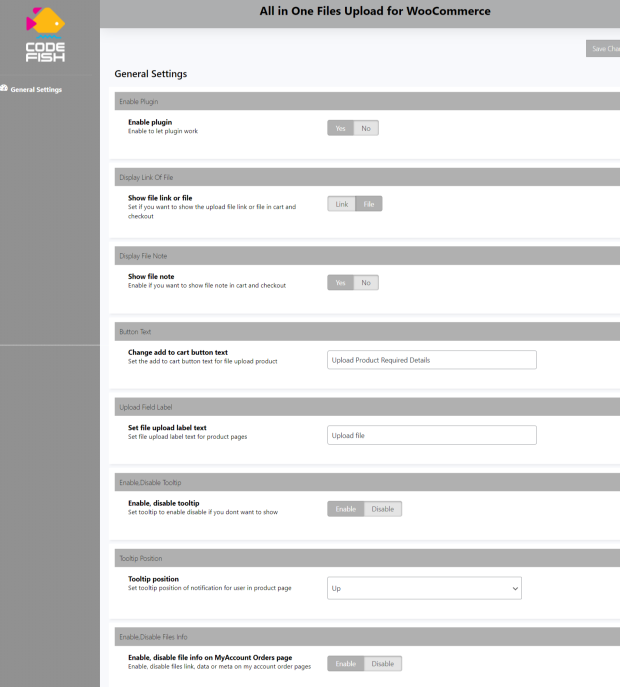The image size is (620, 687).
Task: Click the 'All in One Files Upload for WooCommerce' title
Action: (375, 11)
